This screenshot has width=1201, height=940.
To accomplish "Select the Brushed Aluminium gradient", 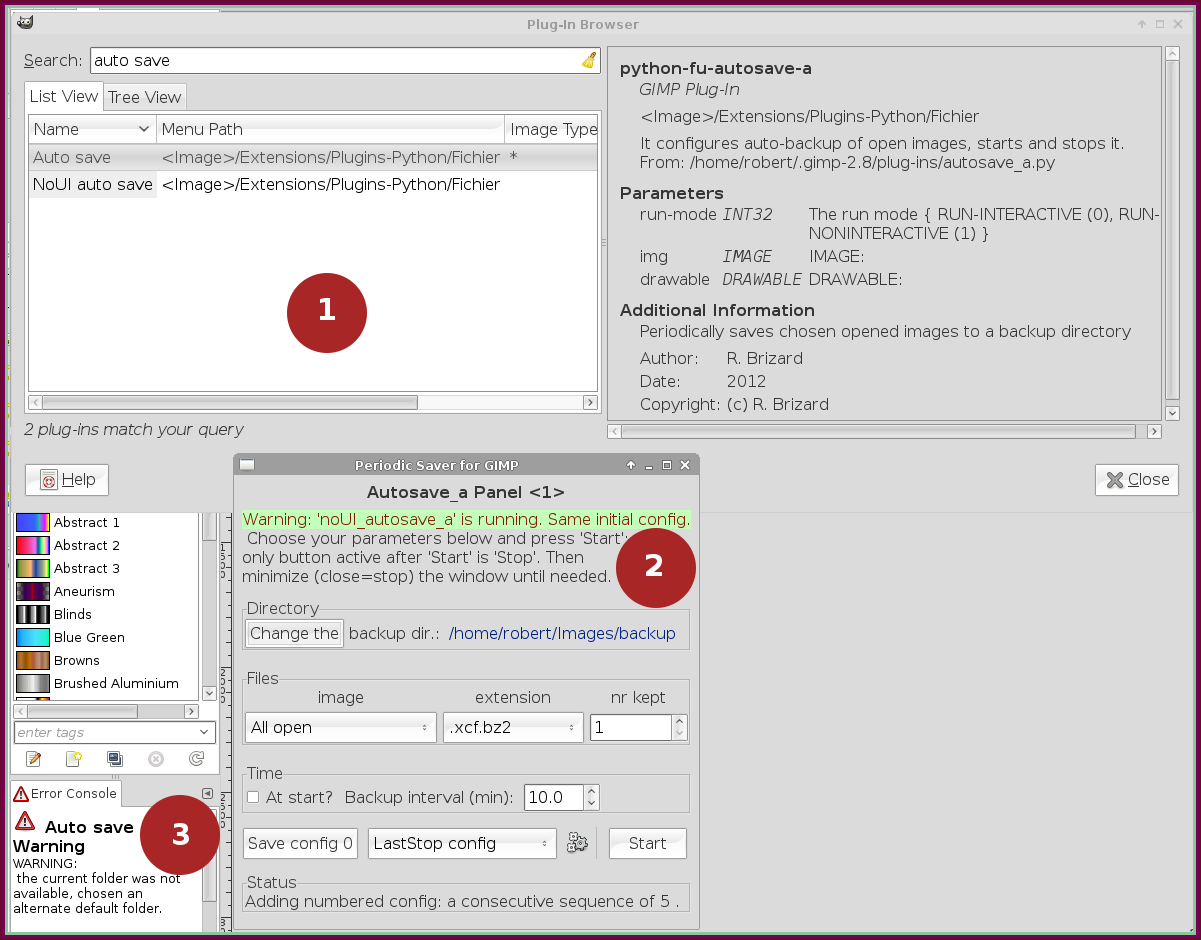I will click(x=106, y=683).
